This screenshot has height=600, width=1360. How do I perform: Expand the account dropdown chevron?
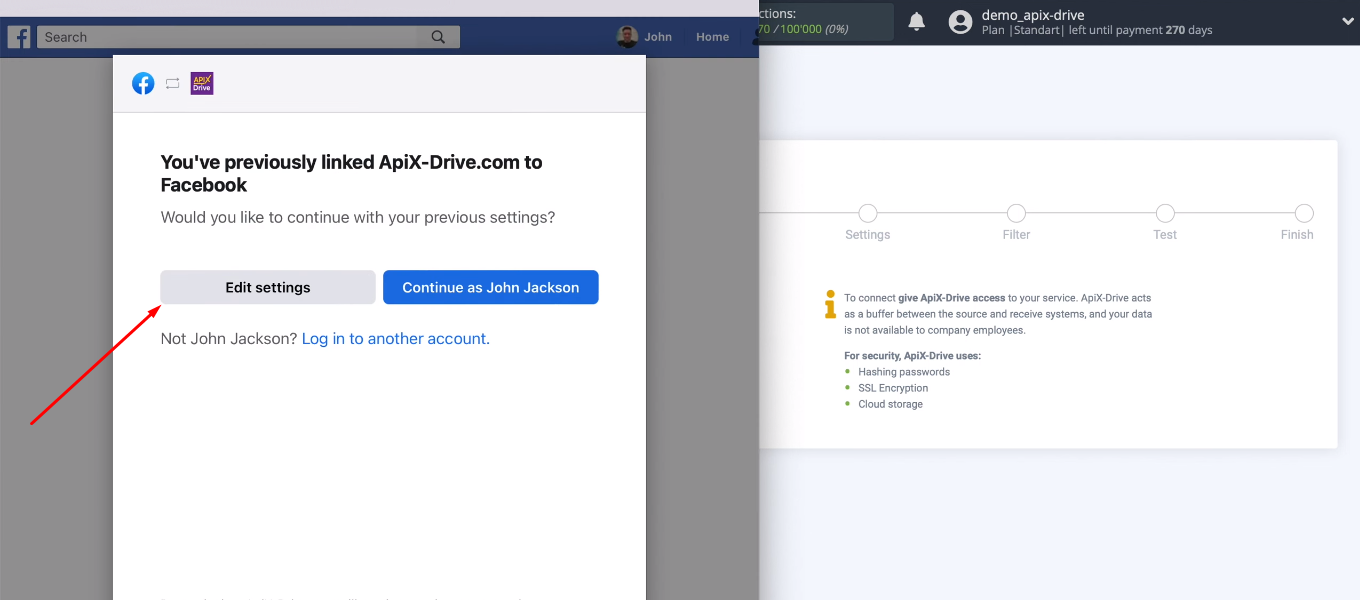click(x=1347, y=21)
